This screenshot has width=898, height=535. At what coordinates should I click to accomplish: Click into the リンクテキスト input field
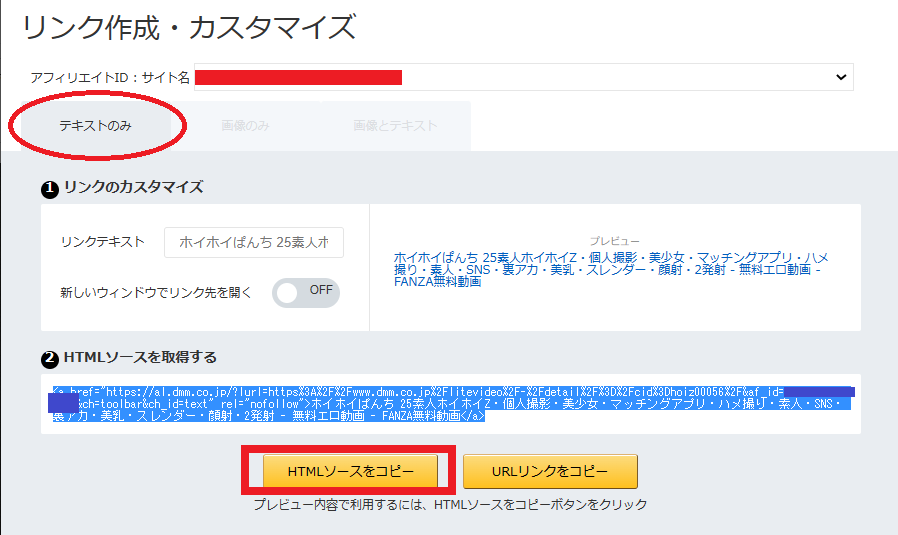254,242
